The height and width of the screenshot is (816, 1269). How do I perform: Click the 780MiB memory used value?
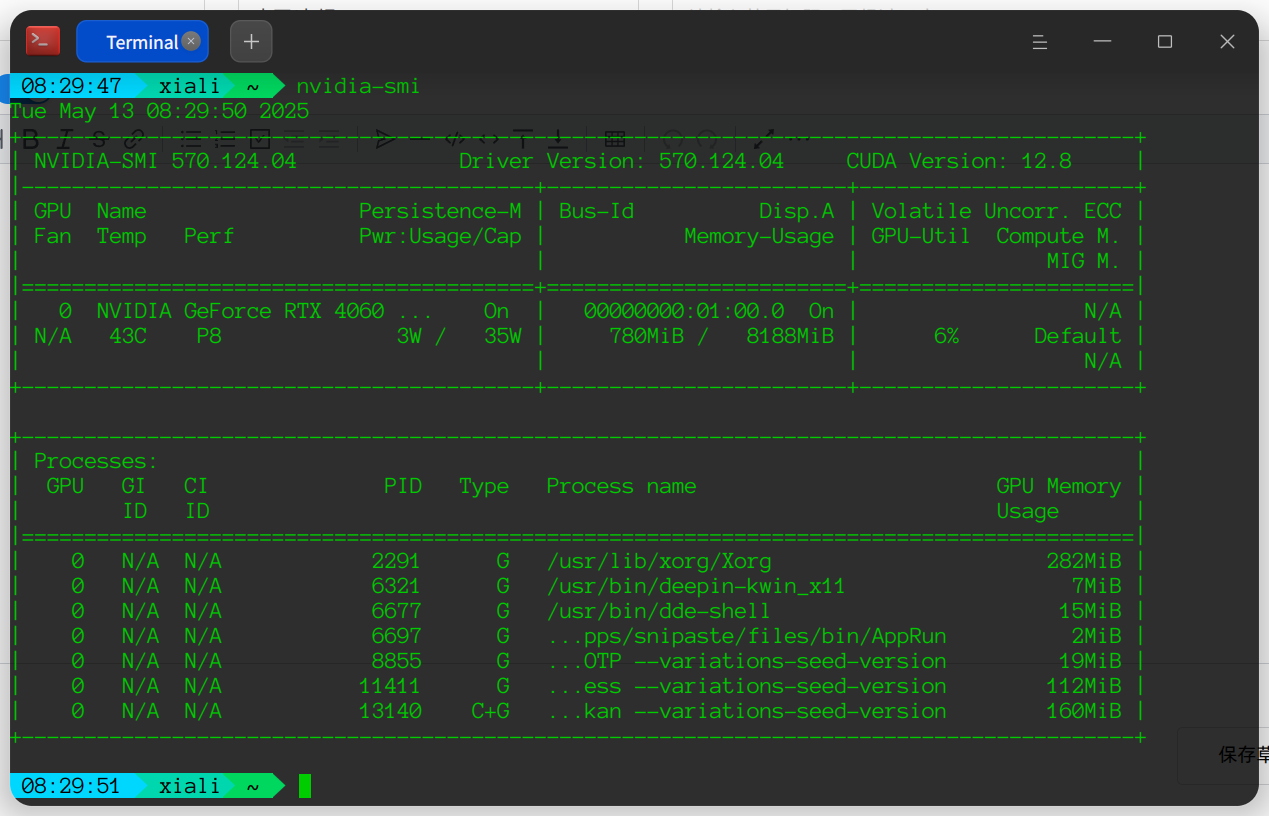[646, 336]
